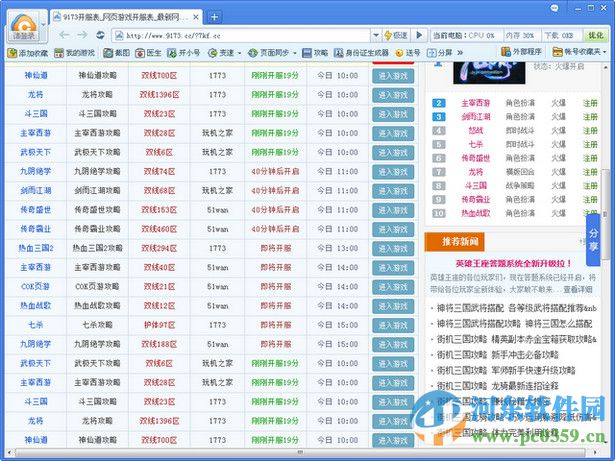Click 进入游戏 for 剑雨江湖 双线68区
The width and height of the screenshot is (615, 461).
click(x=393, y=191)
